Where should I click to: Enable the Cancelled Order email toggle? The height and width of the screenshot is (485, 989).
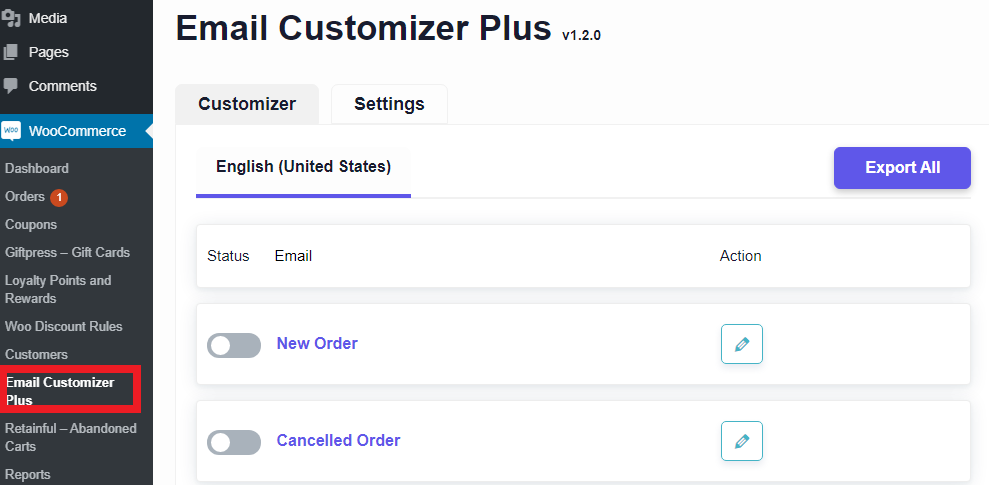coord(233,442)
